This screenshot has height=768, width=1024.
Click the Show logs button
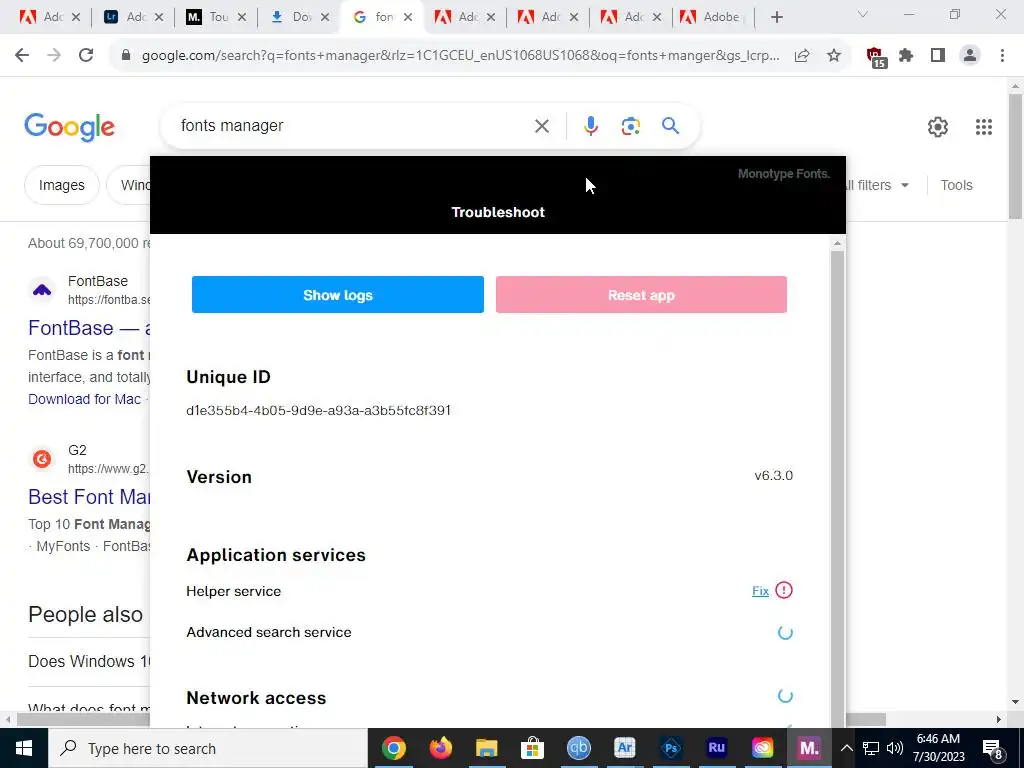click(338, 295)
